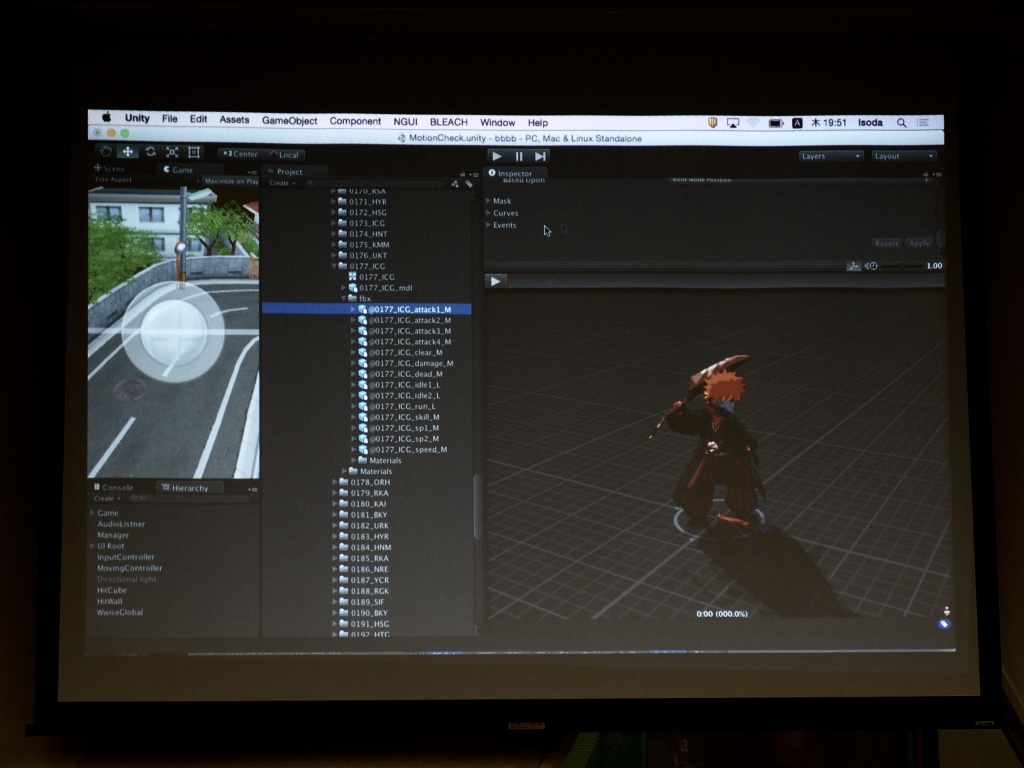The width and height of the screenshot is (1024, 768).
Task: Select WwiseGlobal in Hierarchy
Action: (x=120, y=612)
